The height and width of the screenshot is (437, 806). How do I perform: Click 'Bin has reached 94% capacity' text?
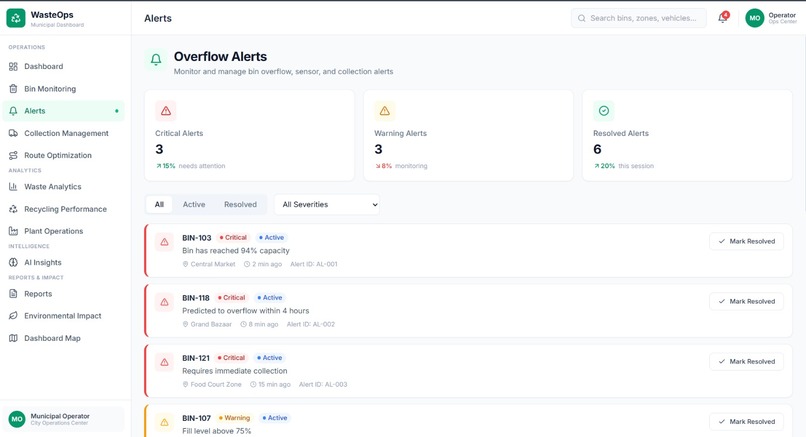pyautogui.click(x=236, y=251)
